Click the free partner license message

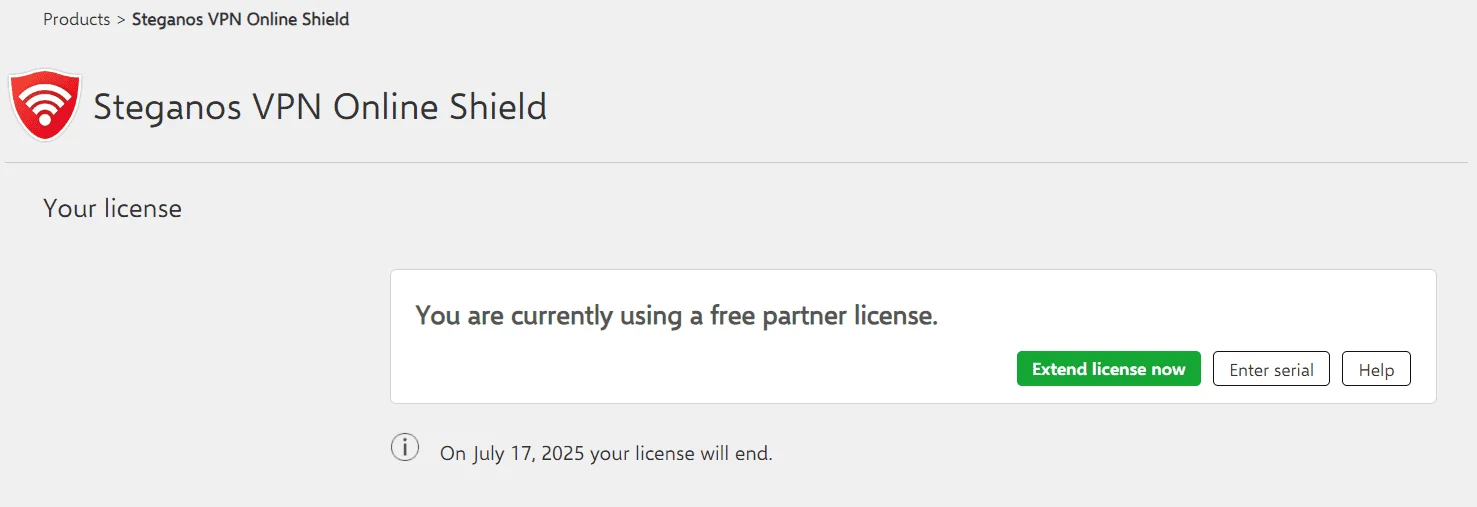coord(676,316)
